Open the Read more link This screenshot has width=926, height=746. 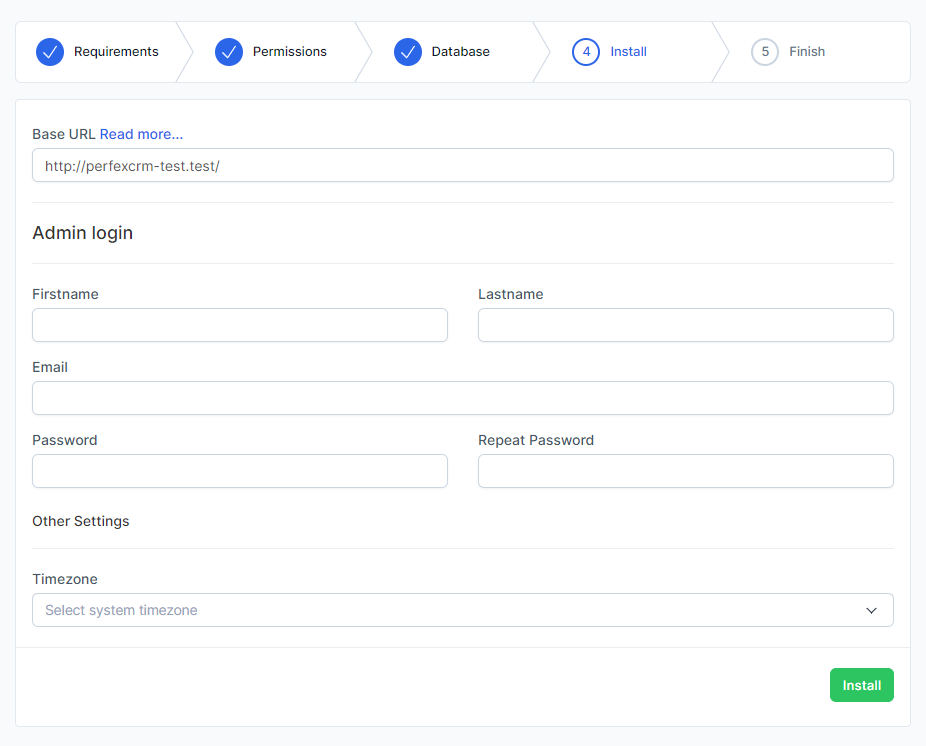click(x=141, y=134)
